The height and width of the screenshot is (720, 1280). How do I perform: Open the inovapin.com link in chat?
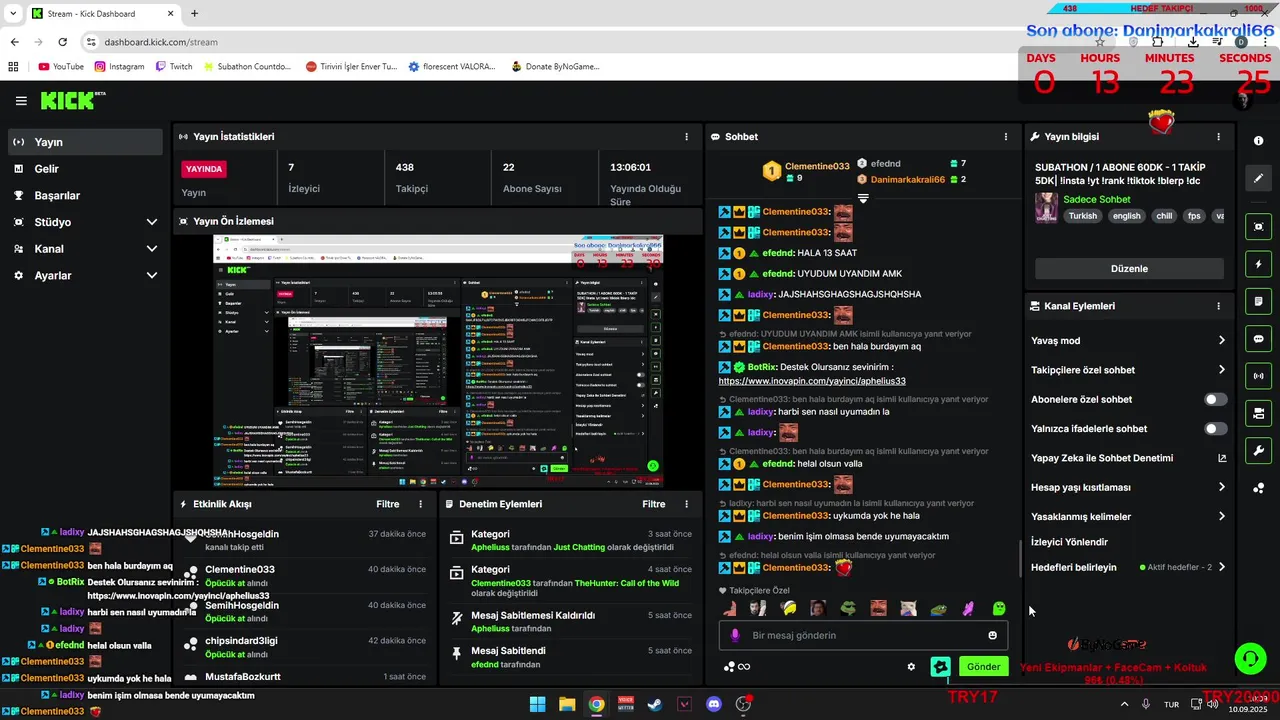[812, 381]
